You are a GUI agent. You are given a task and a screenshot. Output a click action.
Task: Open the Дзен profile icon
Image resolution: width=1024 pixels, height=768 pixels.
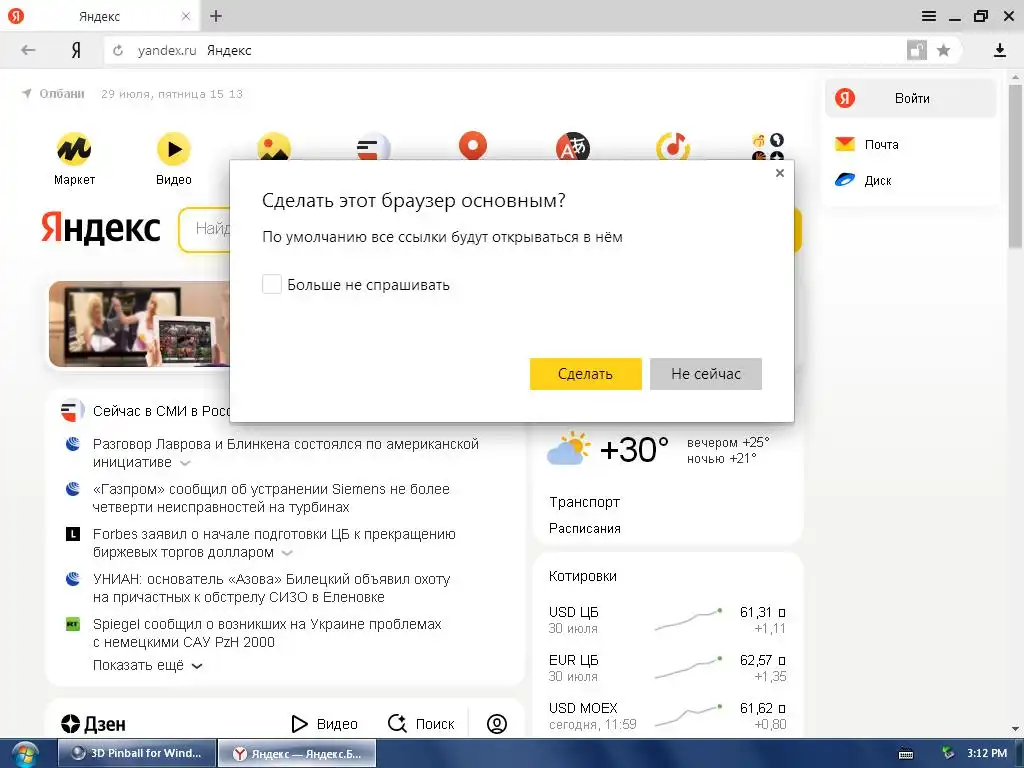[x=497, y=724]
